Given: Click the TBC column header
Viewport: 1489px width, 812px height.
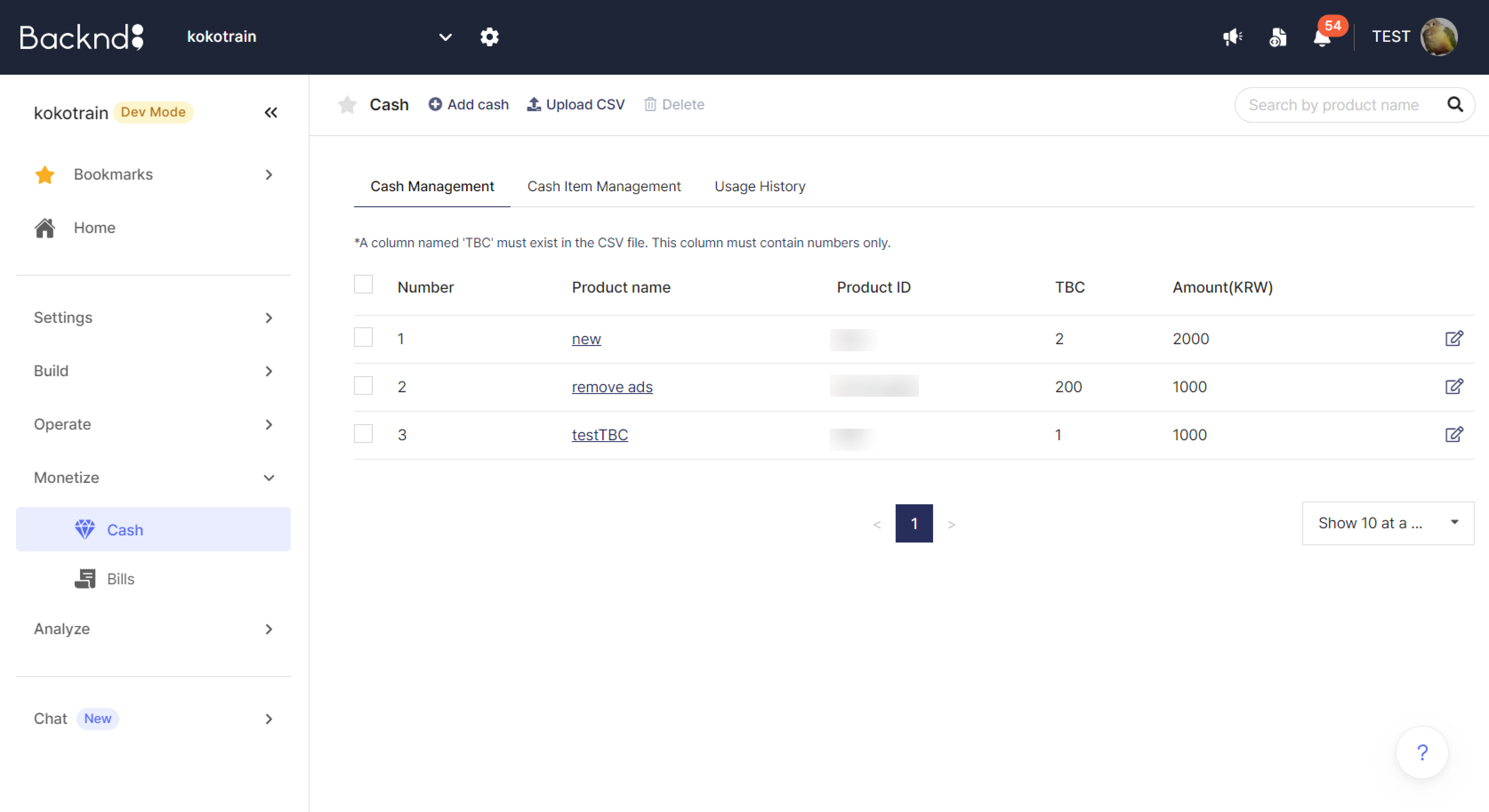Looking at the screenshot, I should pos(1069,287).
